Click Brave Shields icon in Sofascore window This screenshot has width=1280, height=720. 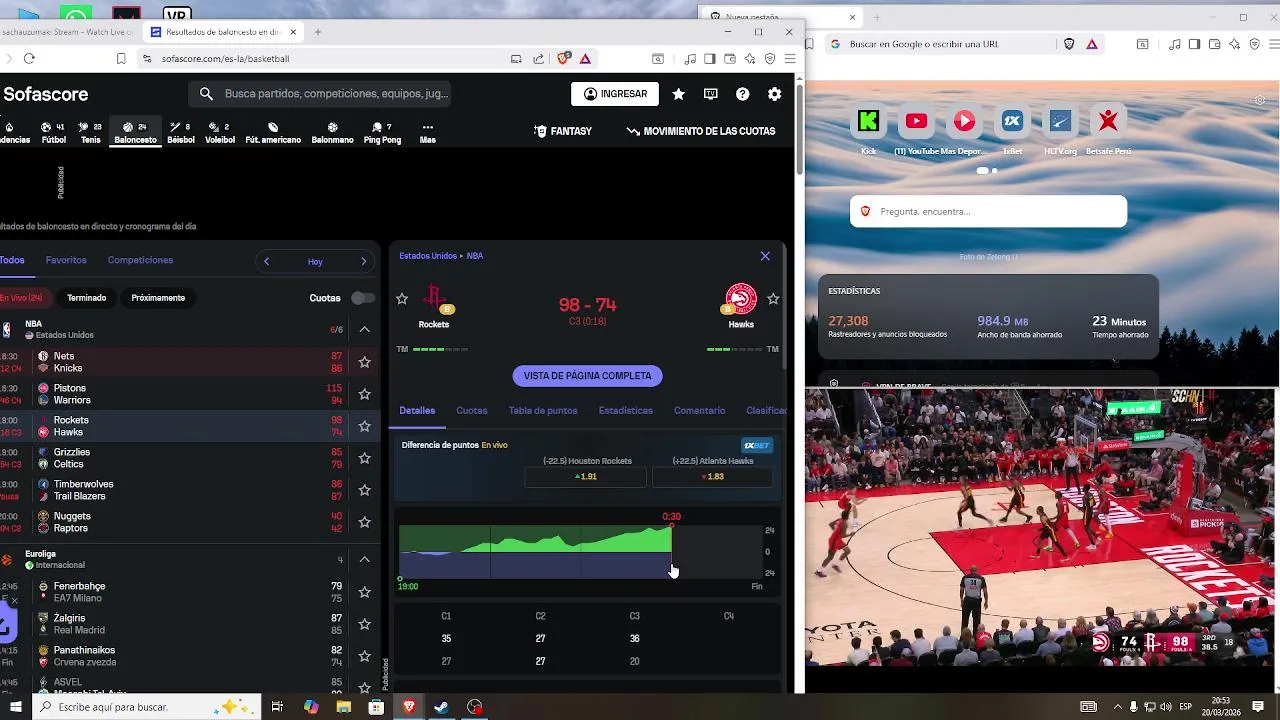point(564,59)
